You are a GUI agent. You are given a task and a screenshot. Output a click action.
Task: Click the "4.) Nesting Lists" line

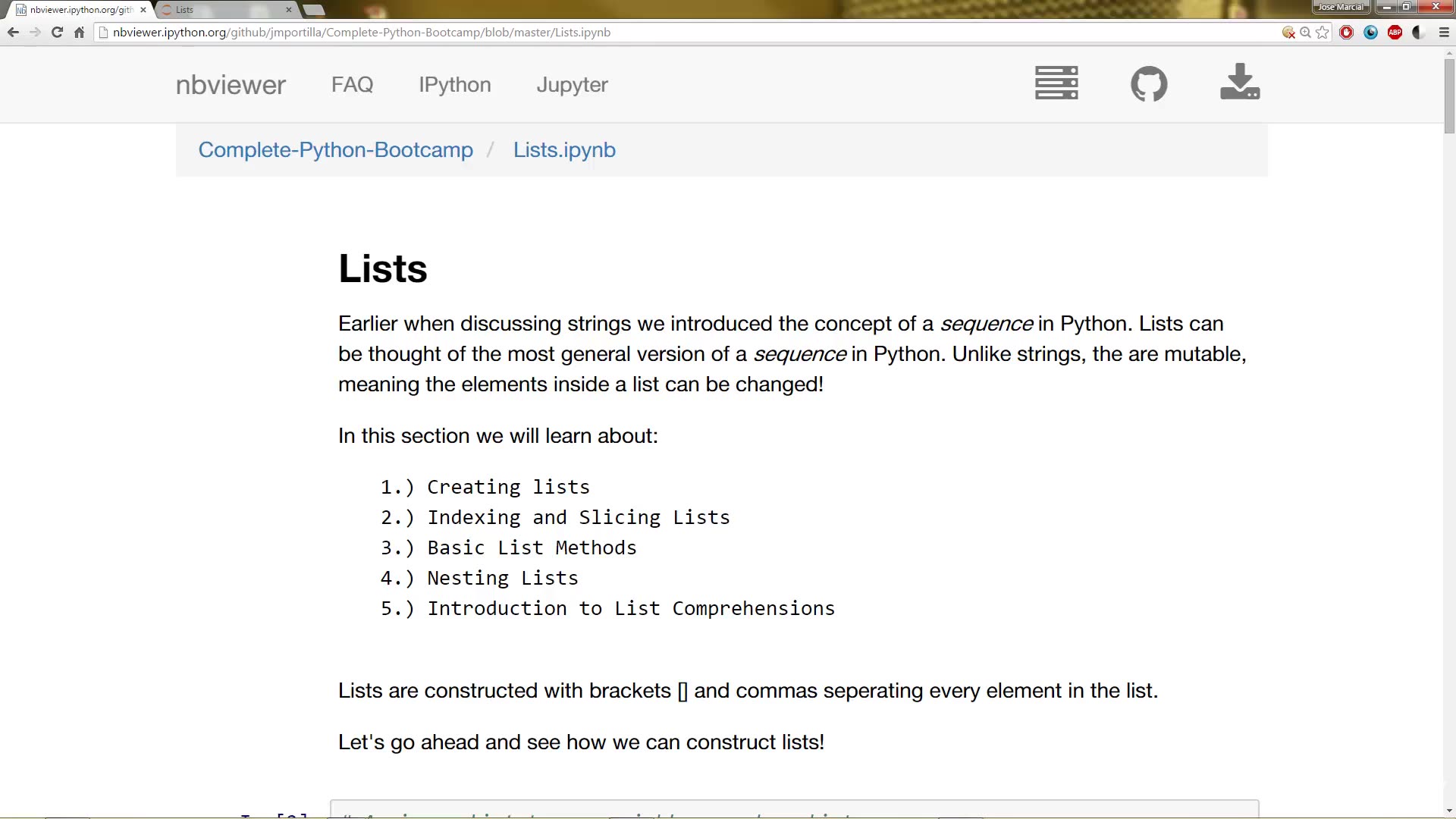479,578
